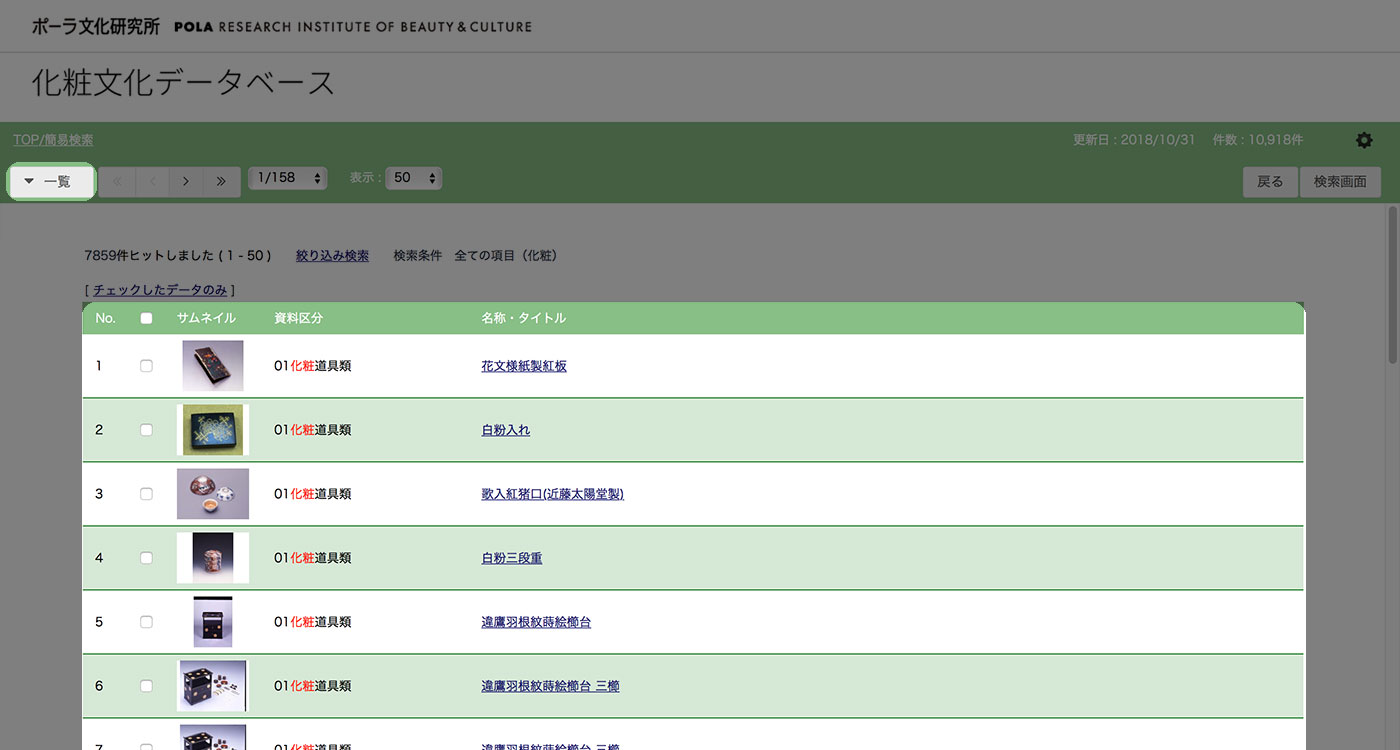Click the 化粧文化データベース page title

coord(183,82)
